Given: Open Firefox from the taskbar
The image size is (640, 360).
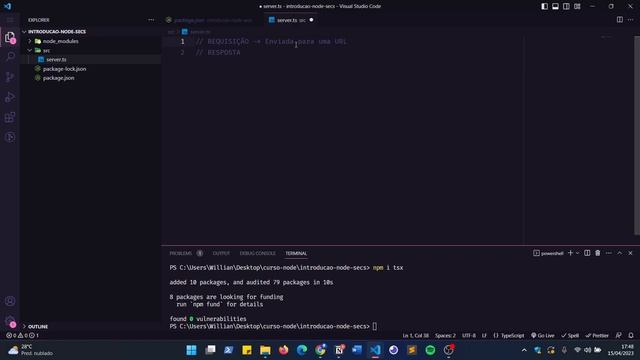Looking at the screenshot, I should pyautogui.click(x=283, y=350).
